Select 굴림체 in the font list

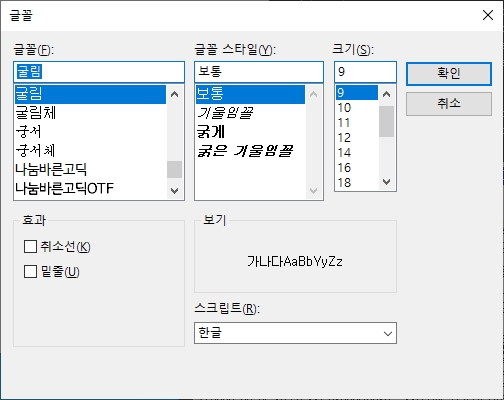tap(90, 113)
